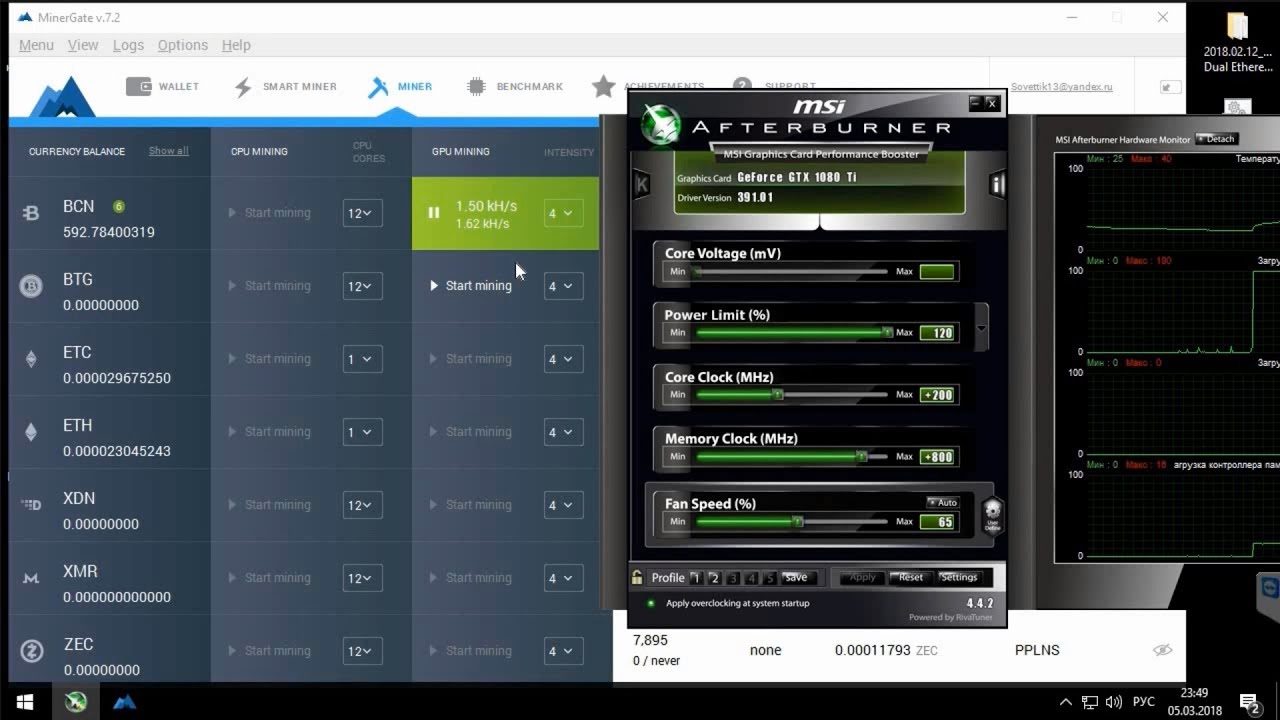Expand the BCN CPU cores dropdown
This screenshot has height=720, width=1280.
(x=362, y=213)
